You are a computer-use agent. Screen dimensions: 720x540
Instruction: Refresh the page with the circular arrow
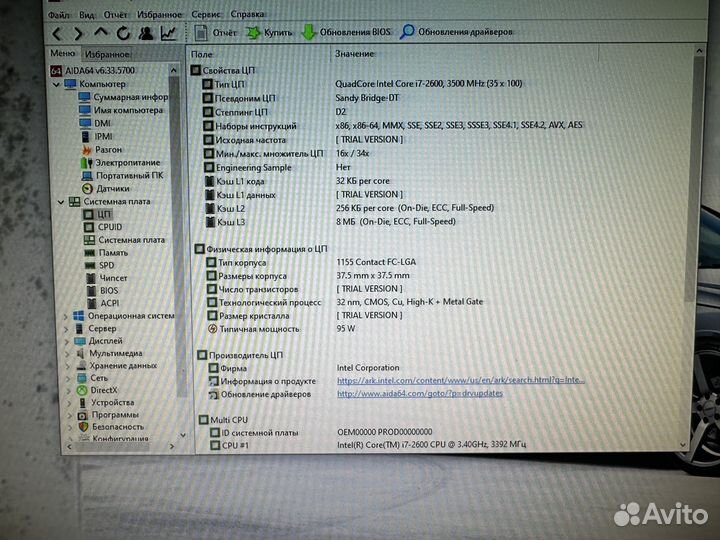123,33
